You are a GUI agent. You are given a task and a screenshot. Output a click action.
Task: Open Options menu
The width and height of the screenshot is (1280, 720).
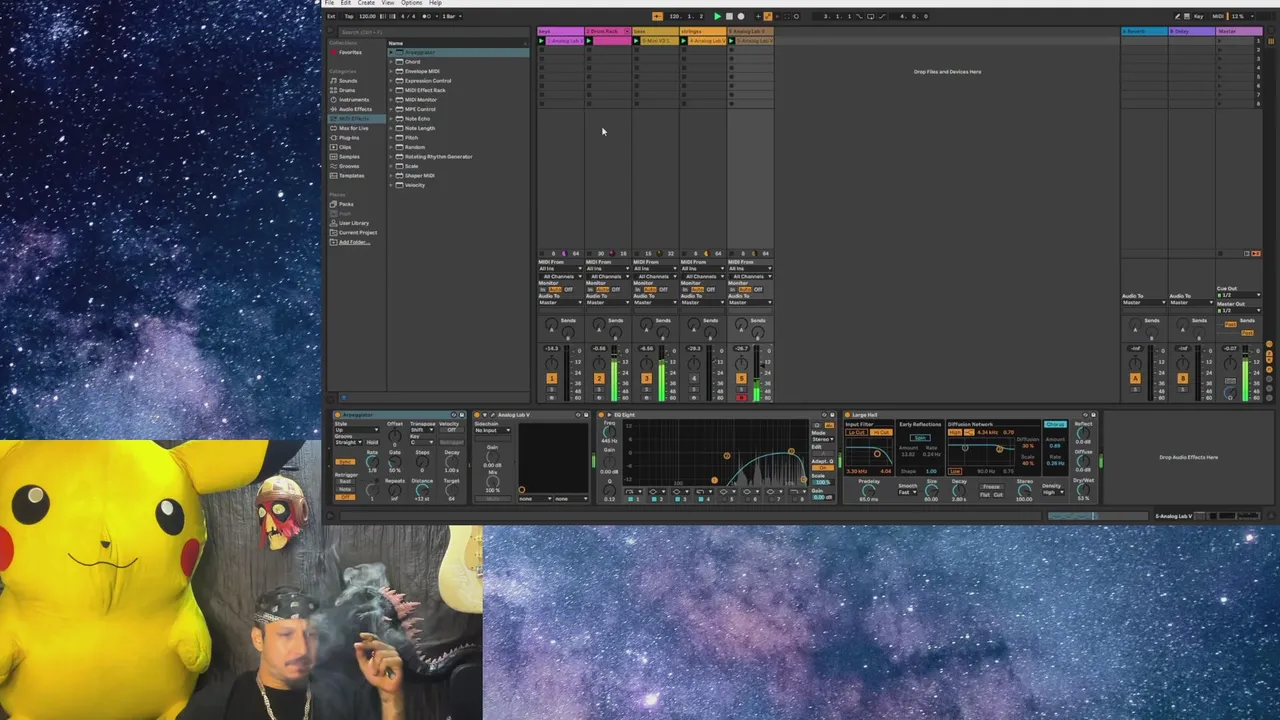[x=411, y=3]
